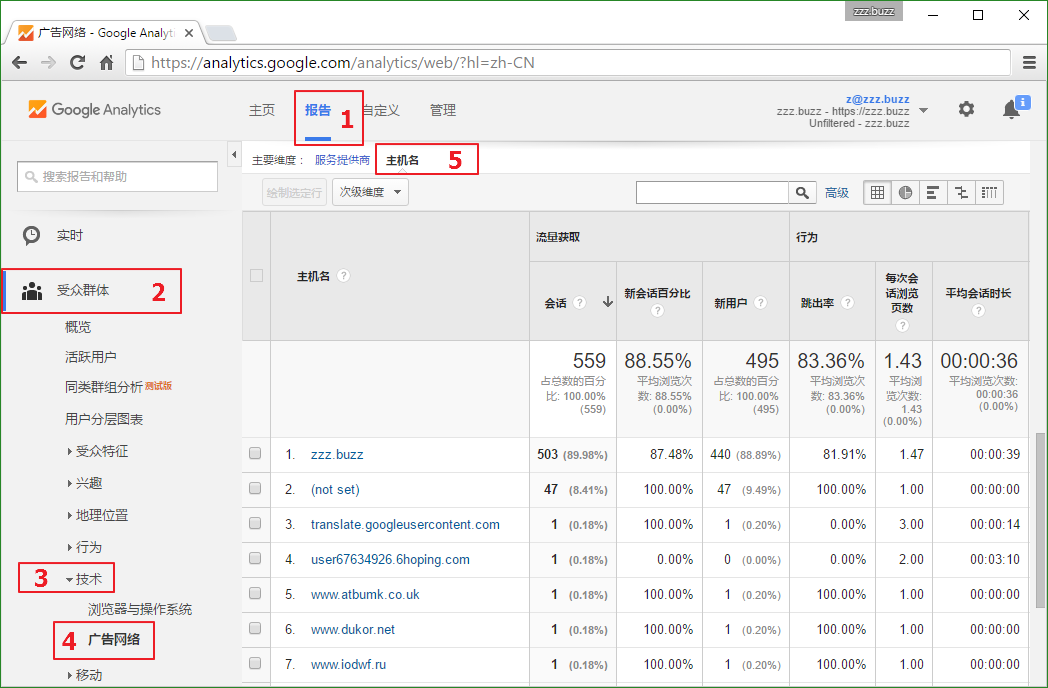Go to browser home icon
Screen dimensions: 1048x688
106,63
